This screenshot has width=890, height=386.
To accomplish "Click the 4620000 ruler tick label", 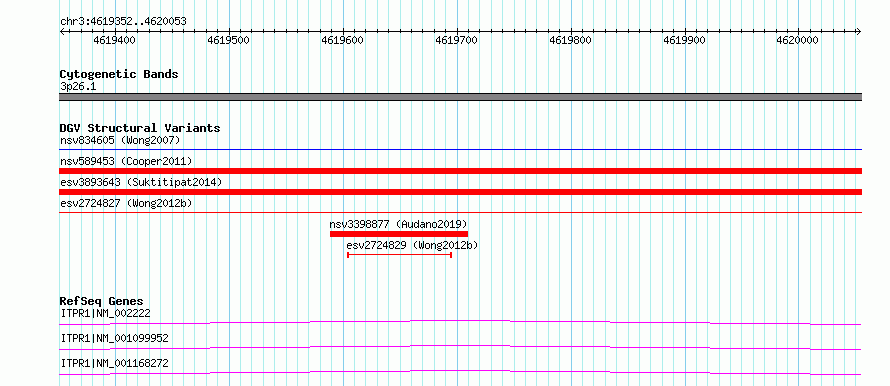I will (798, 40).
